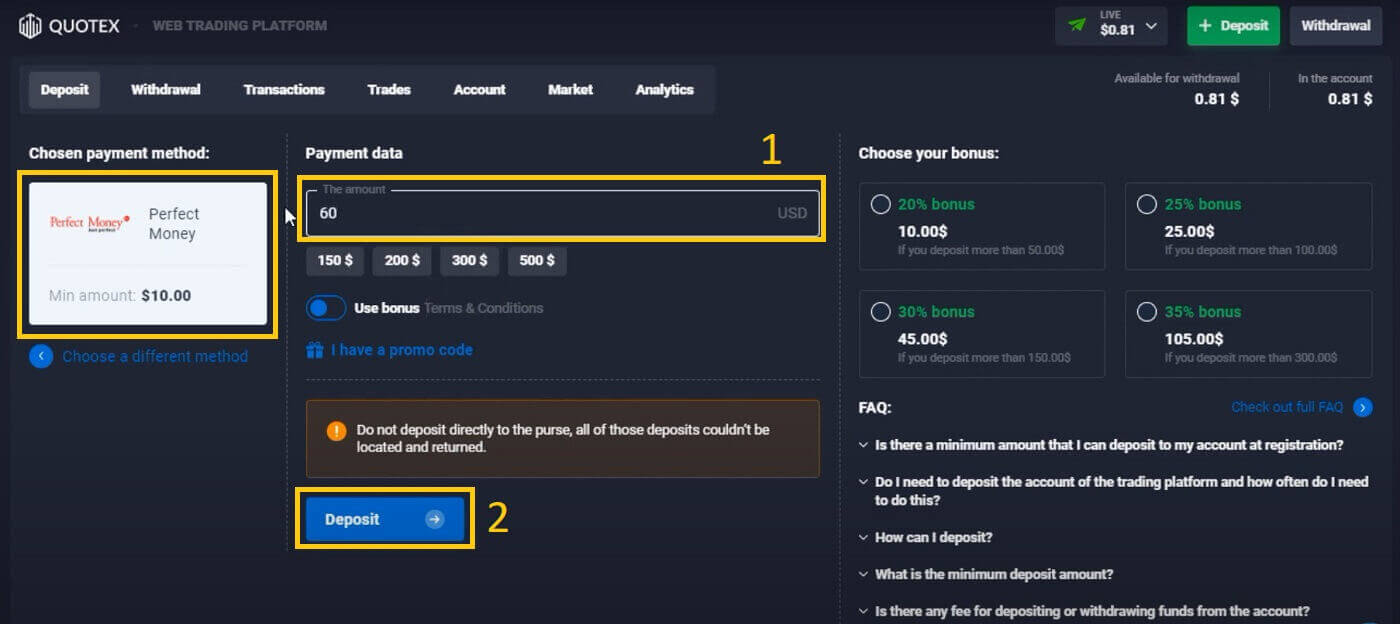Click the arrow icon inside the Deposit button

[x=434, y=518]
